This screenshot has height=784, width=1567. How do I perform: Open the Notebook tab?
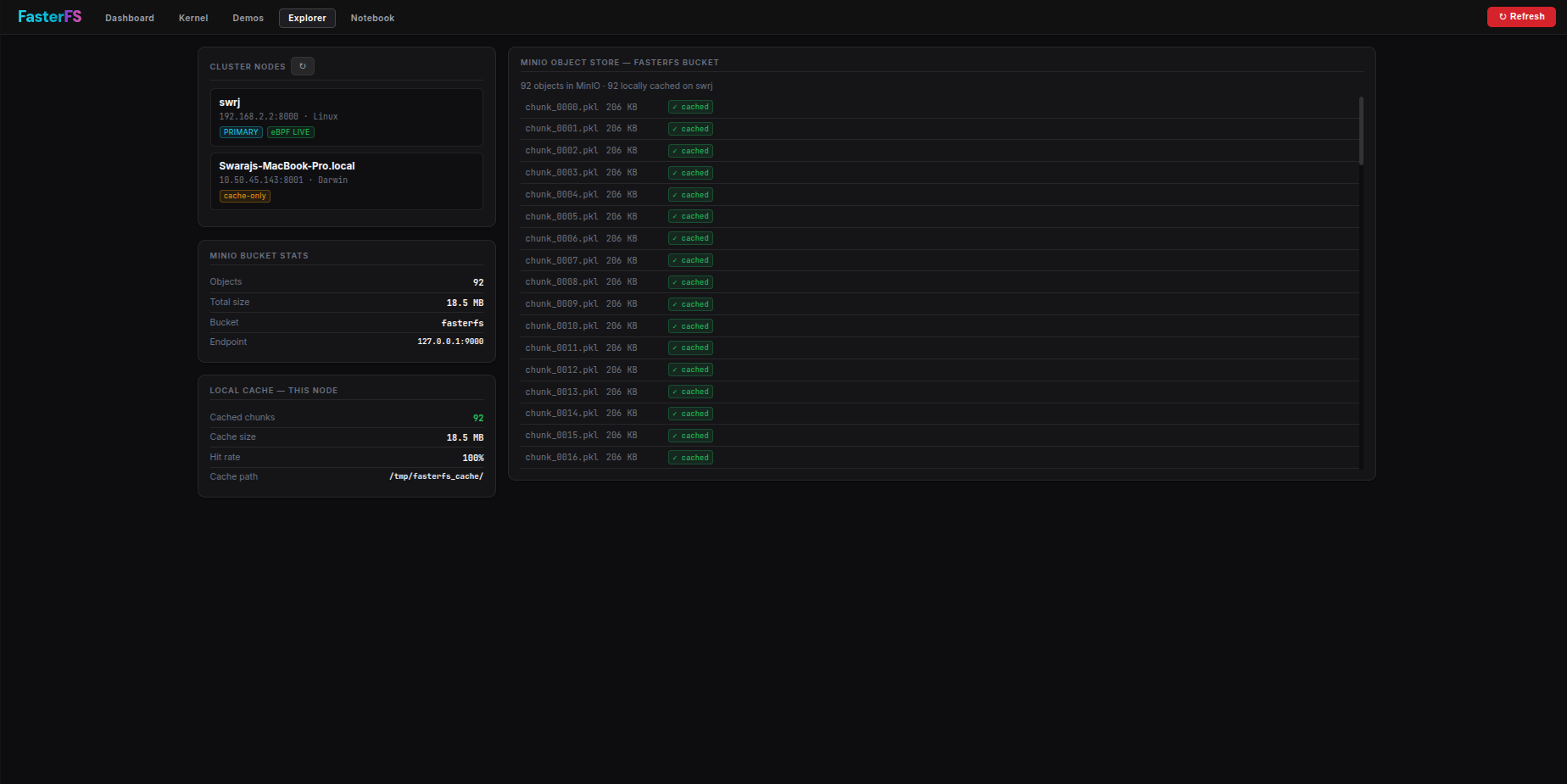(x=372, y=18)
